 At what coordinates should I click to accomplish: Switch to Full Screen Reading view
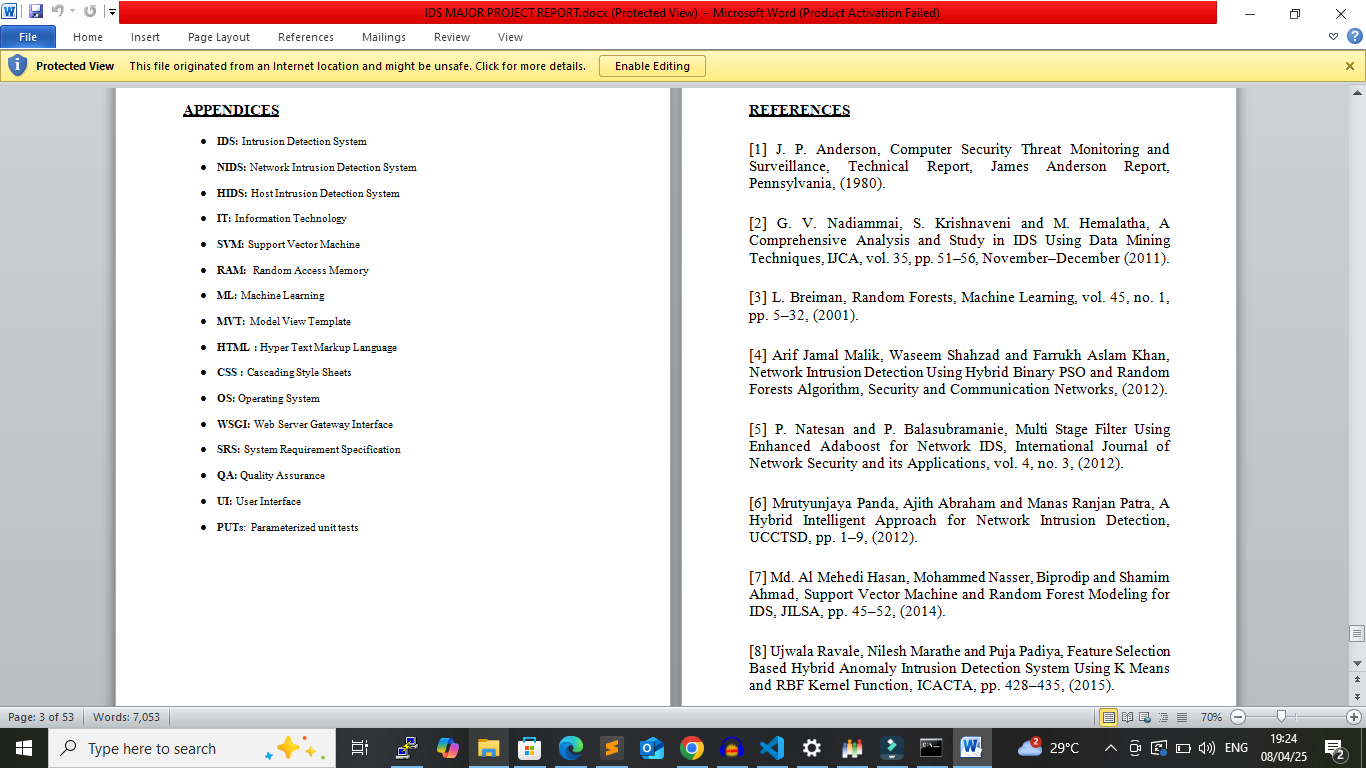click(x=1128, y=717)
